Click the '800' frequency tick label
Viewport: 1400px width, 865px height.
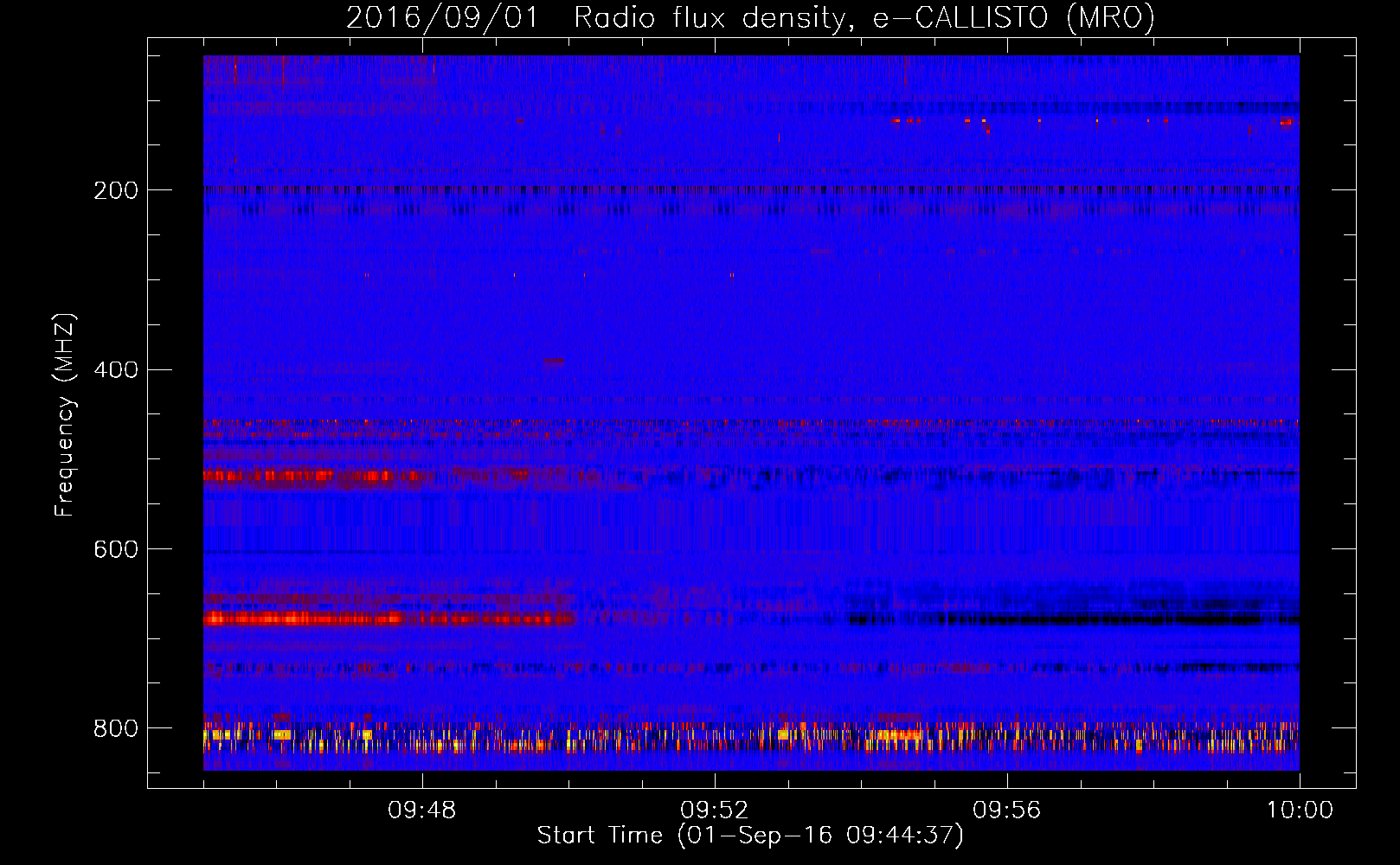pos(116,728)
